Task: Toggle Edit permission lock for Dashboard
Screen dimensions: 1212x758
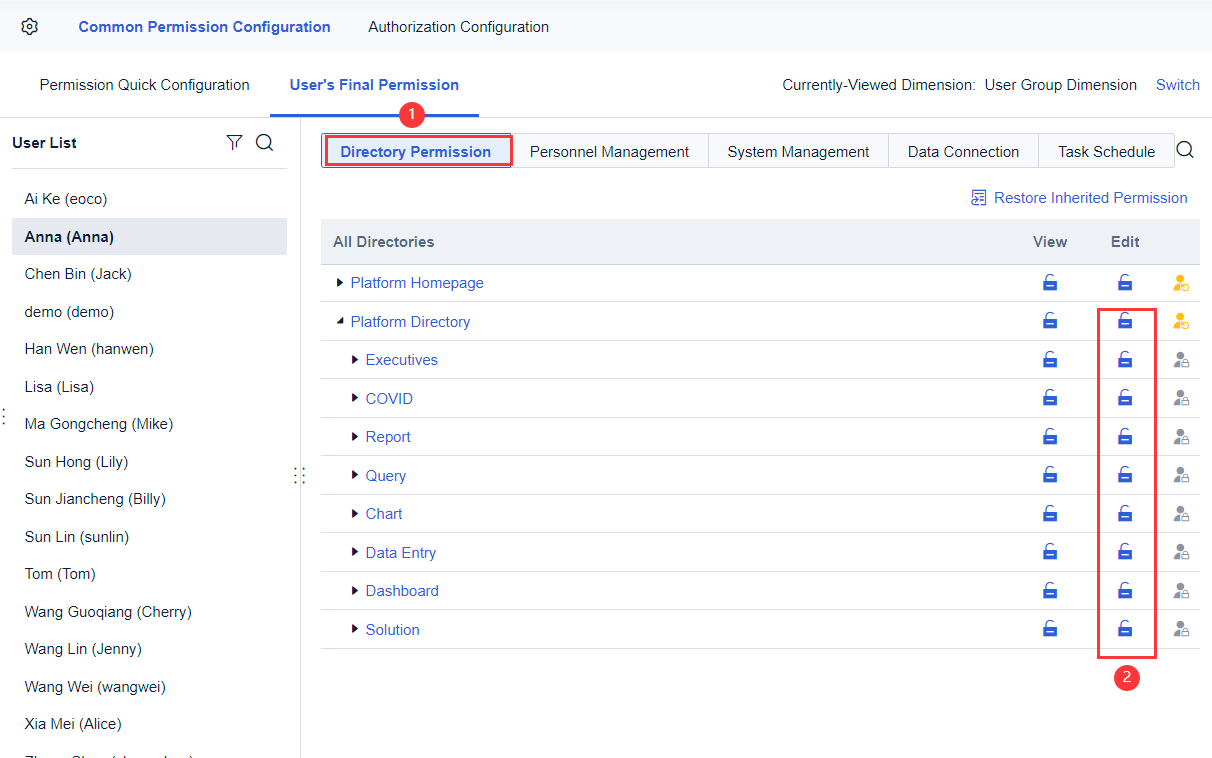Action: tap(1125, 591)
